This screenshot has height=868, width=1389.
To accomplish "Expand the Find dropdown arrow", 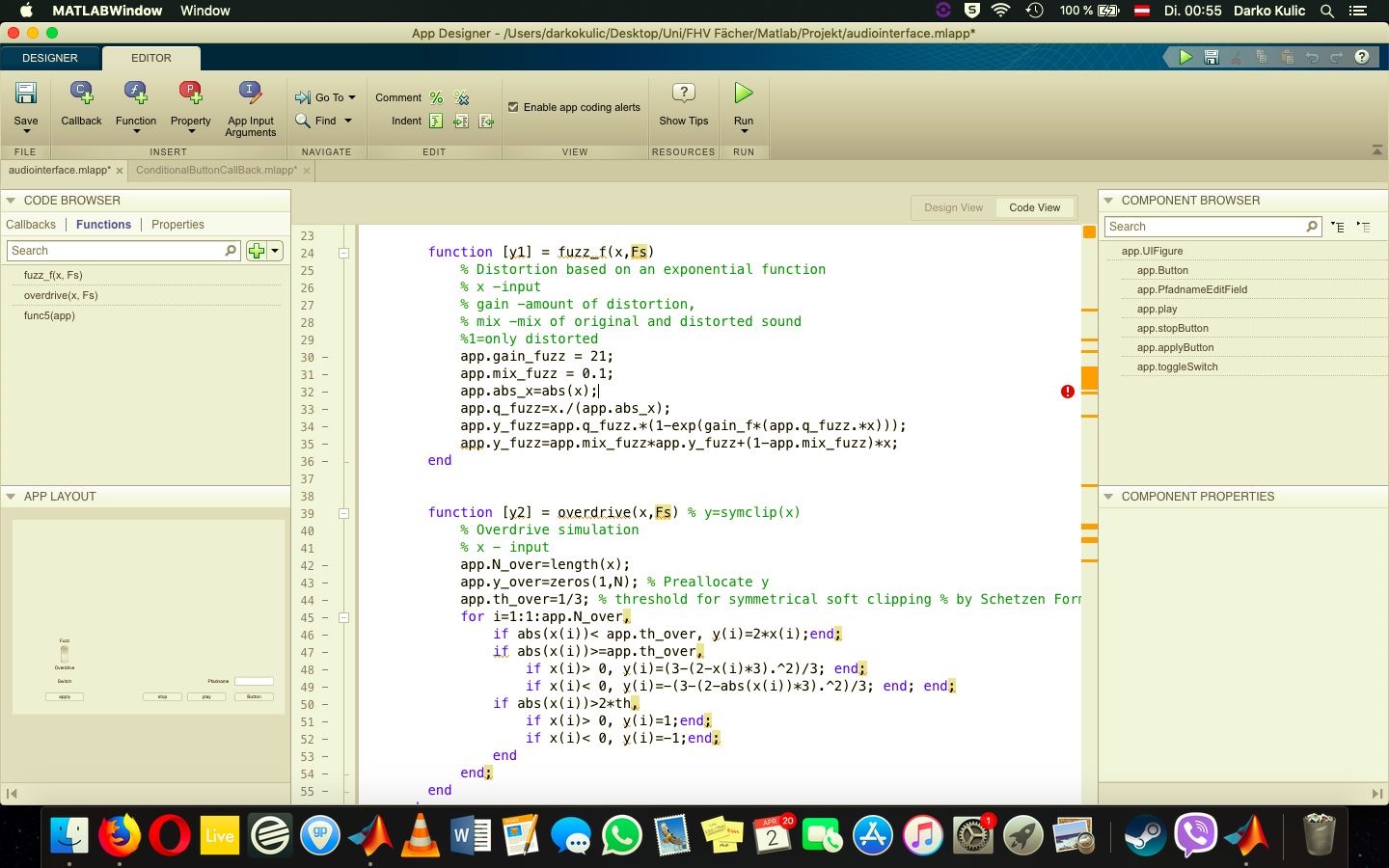I will 348,121.
